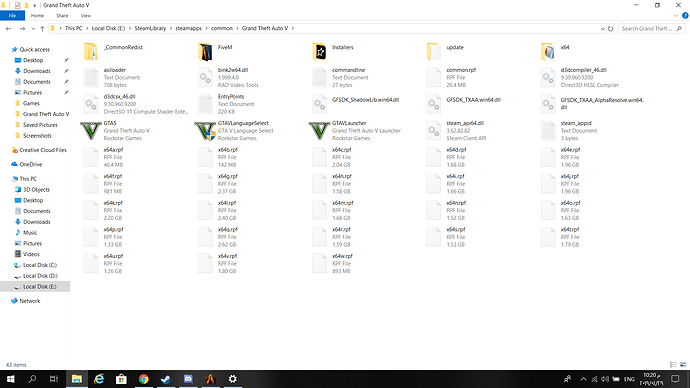Viewport: 690px width, 388px height.
Task: Select the _CommonRedist folder icon
Action: point(91,52)
